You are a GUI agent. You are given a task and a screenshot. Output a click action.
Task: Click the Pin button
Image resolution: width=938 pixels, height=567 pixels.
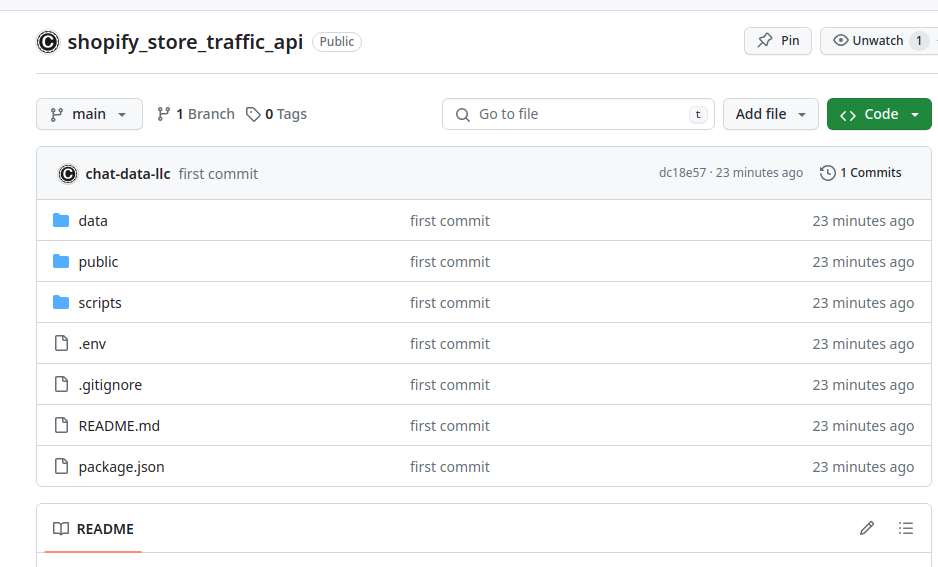tap(778, 41)
